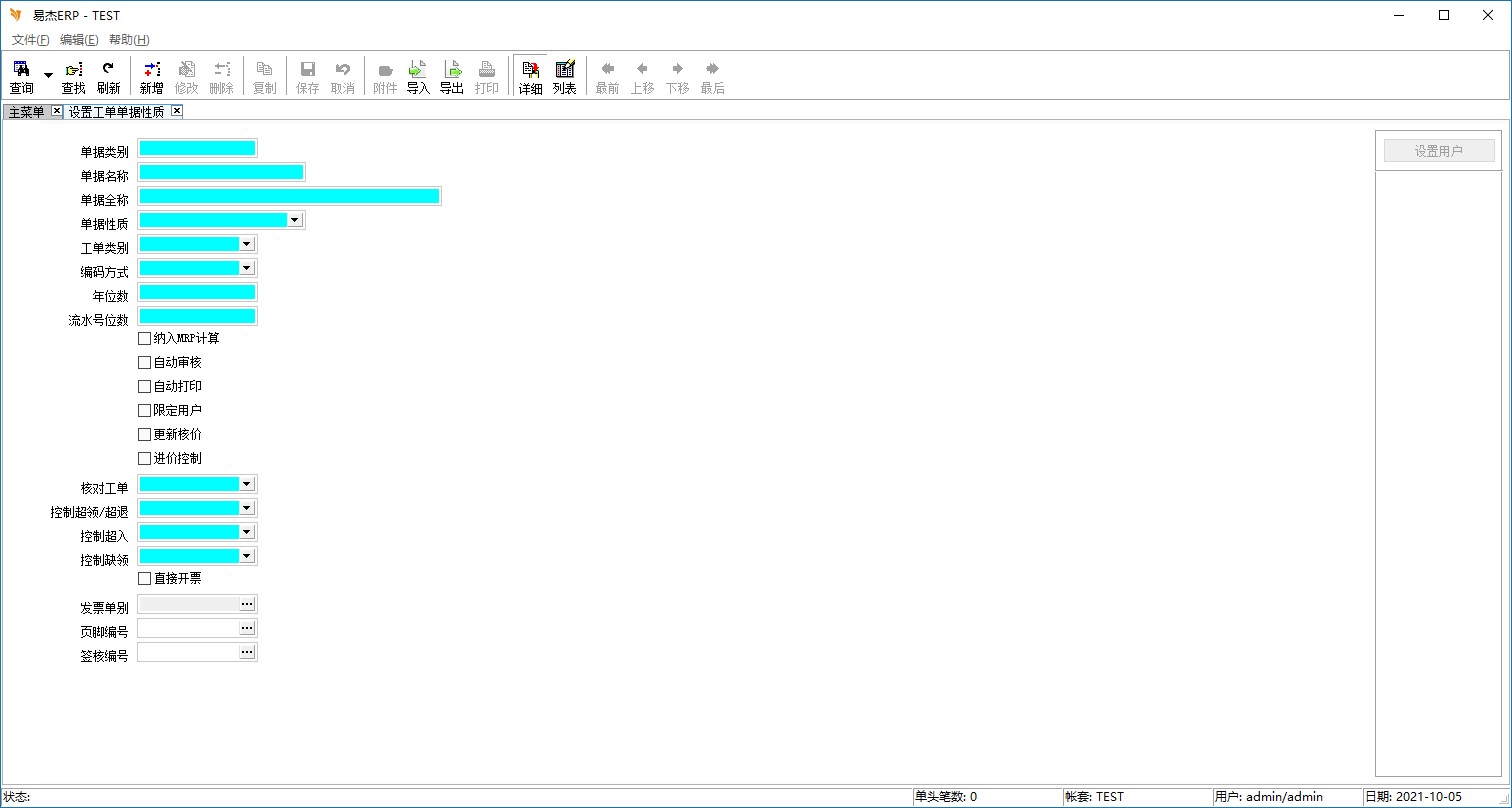Open the 文件(F) menu
This screenshot has height=808, width=1512.
pos(30,40)
